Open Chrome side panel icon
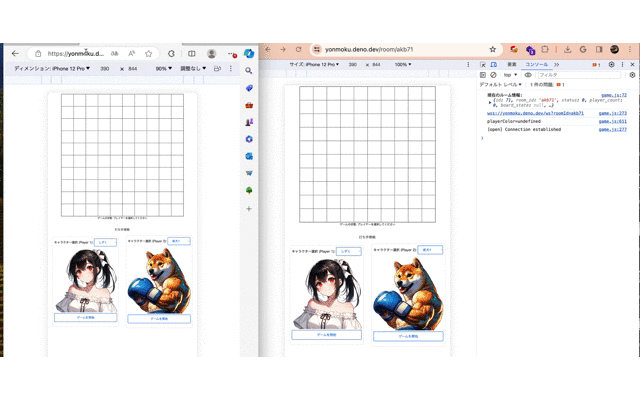Image resolution: width=640 pixels, height=400 pixels. tap(599, 49)
